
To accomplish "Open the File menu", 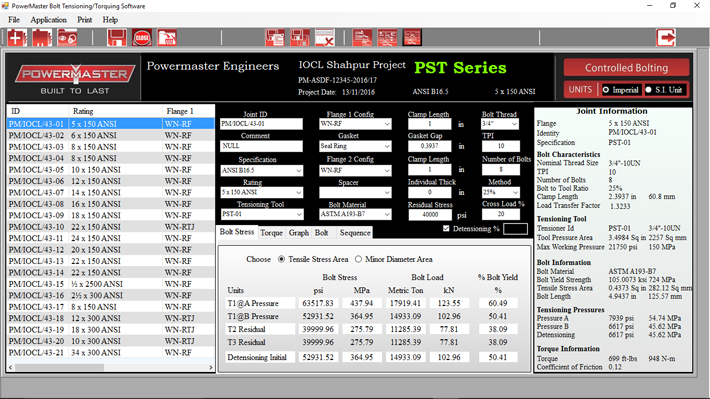I will (x=14, y=20).
